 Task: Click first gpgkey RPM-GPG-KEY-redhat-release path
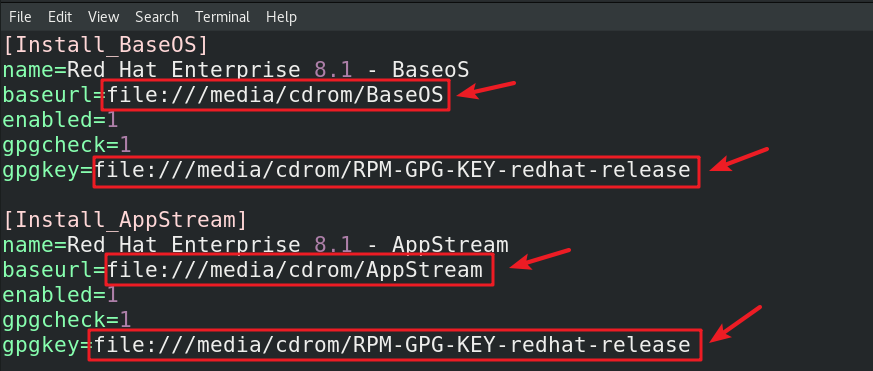pyautogui.click(x=393, y=169)
